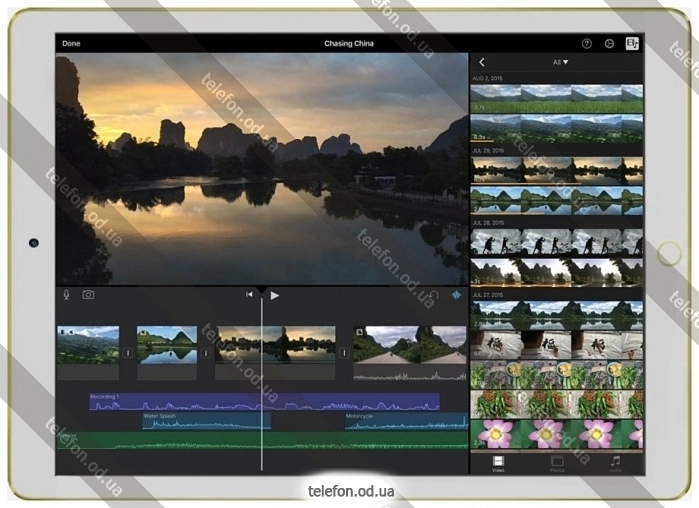Open the help question mark icon
Image resolution: width=699 pixels, height=508 pixels.
587,44
